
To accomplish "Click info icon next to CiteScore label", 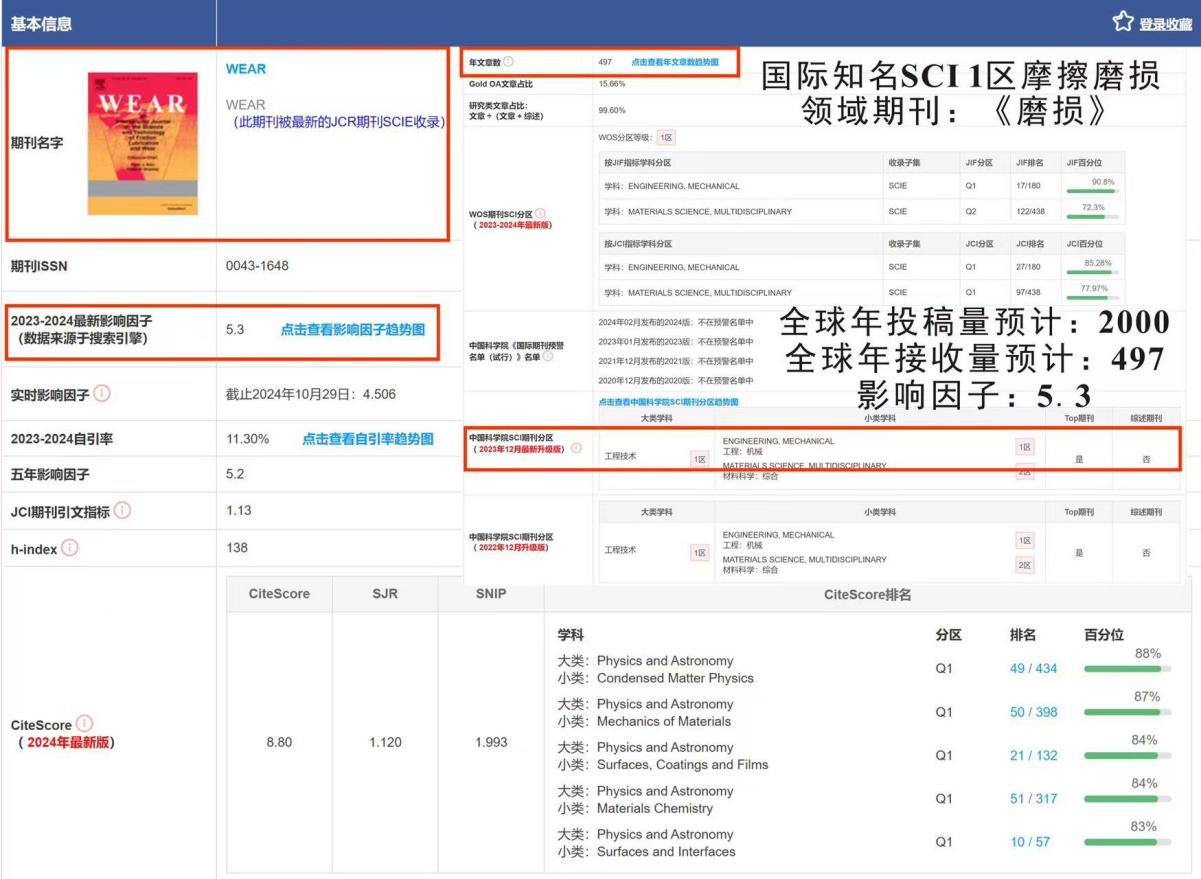I will (85, 723).
